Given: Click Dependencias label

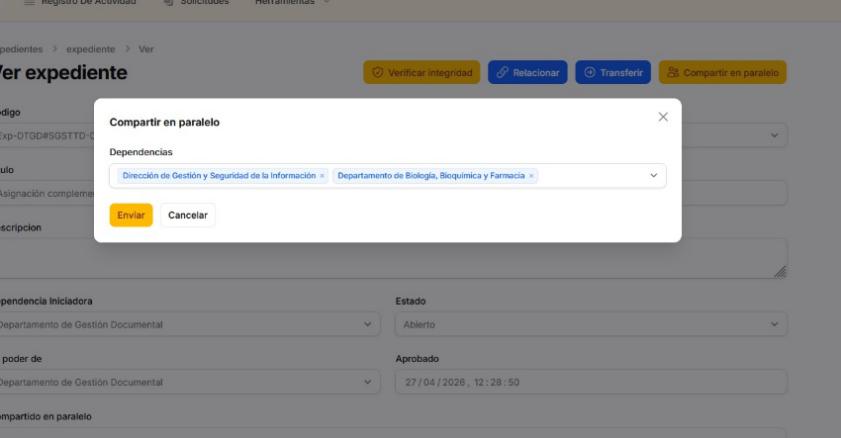Looking at the screenshot, I should [141, 152].
